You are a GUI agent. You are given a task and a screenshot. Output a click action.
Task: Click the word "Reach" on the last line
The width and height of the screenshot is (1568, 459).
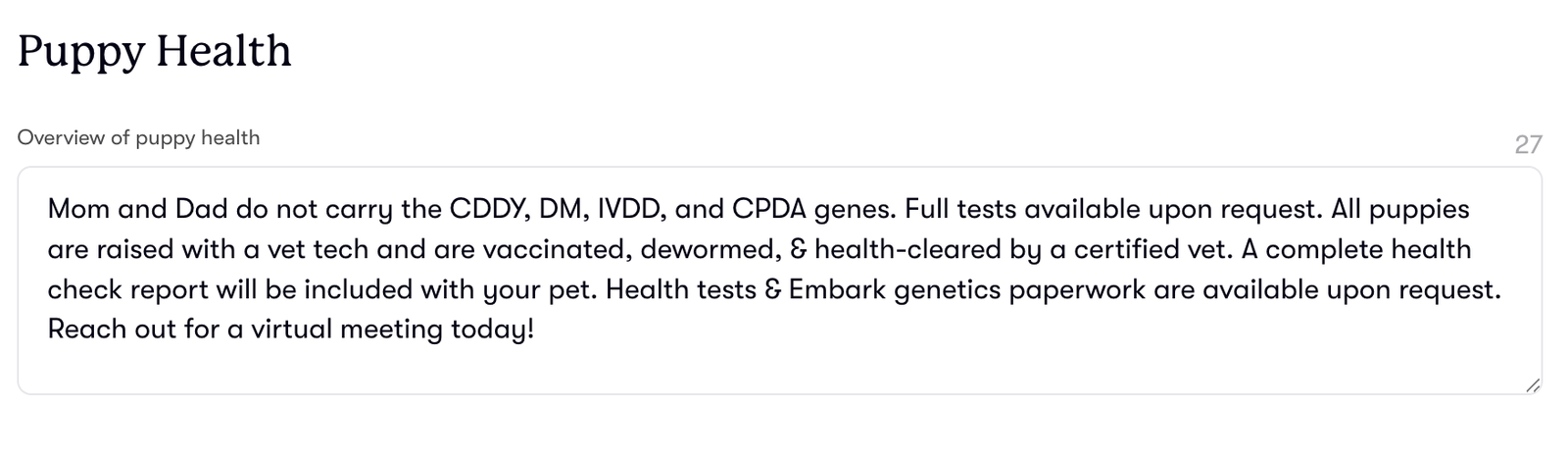tap(85, 329)
